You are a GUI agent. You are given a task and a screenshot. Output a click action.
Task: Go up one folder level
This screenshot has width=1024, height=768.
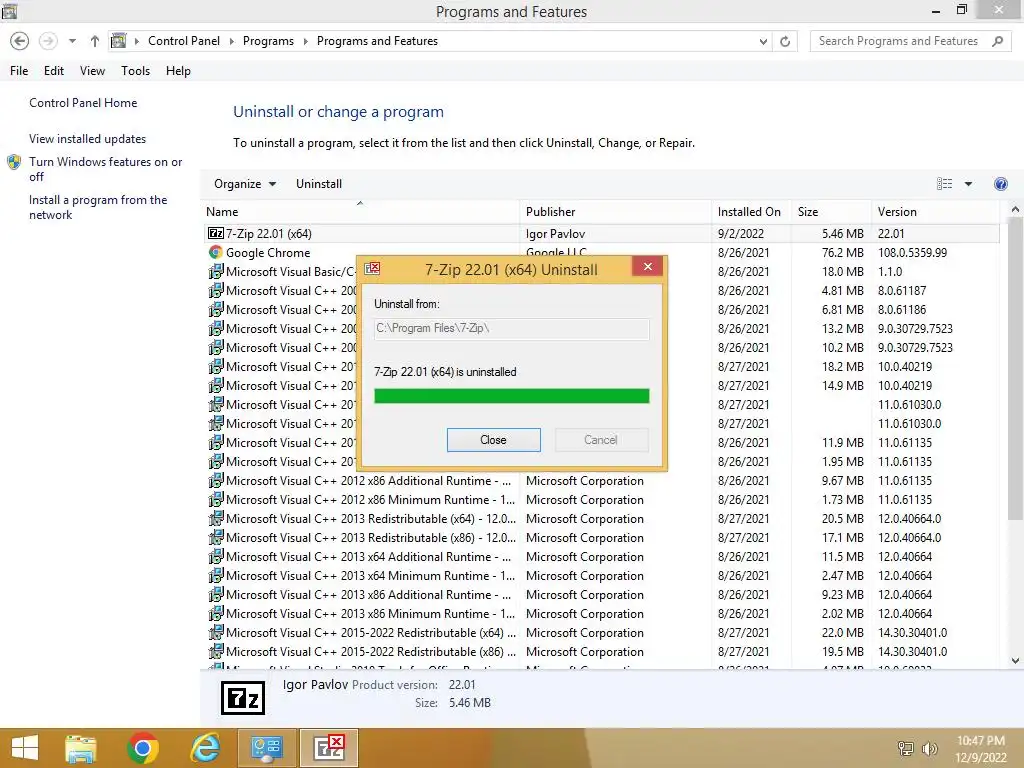point(95,41)
